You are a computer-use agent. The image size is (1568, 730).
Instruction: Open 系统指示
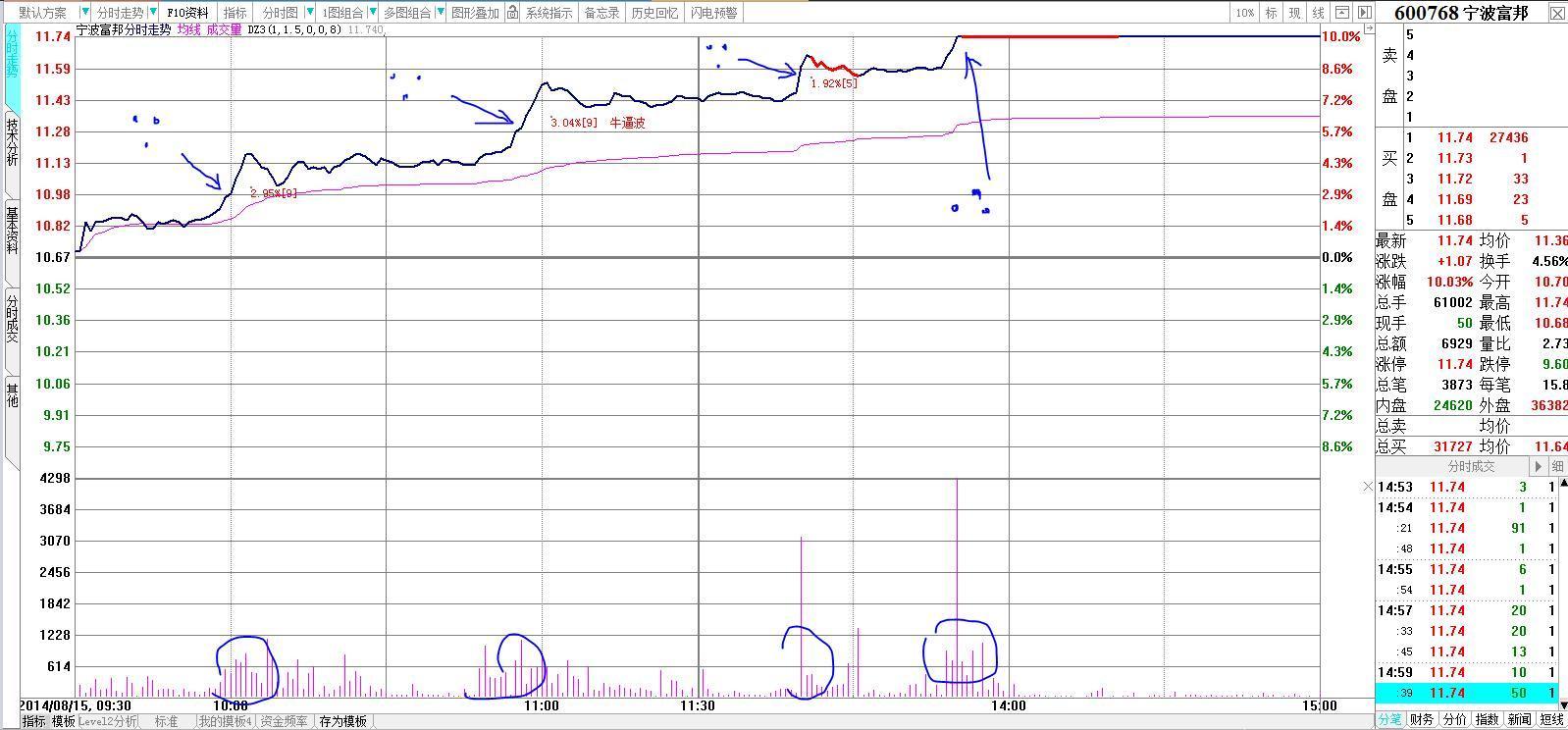click(549, 13)
